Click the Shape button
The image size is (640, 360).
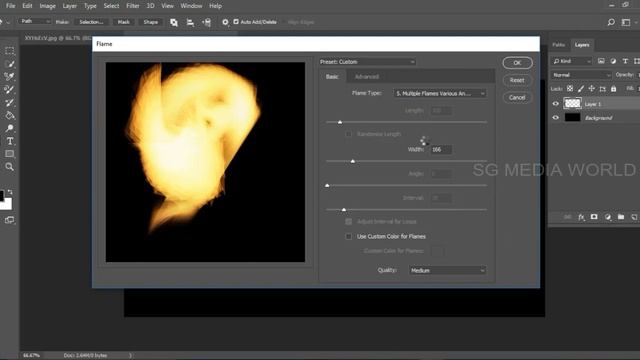click(151, 22)
